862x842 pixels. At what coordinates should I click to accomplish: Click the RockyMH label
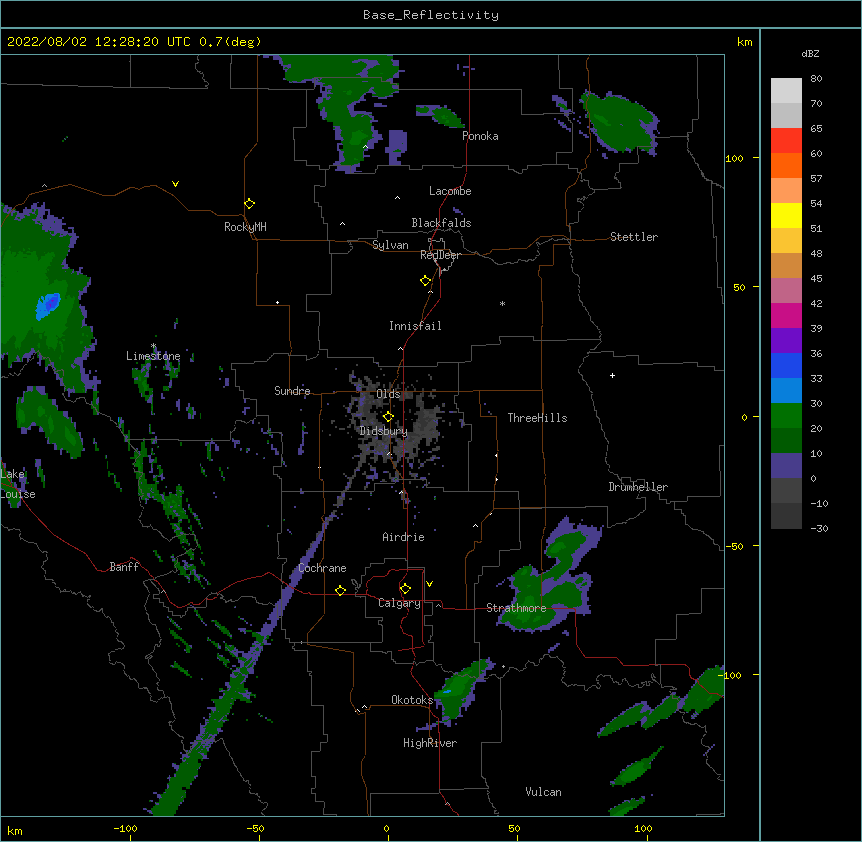coord(245,227)
